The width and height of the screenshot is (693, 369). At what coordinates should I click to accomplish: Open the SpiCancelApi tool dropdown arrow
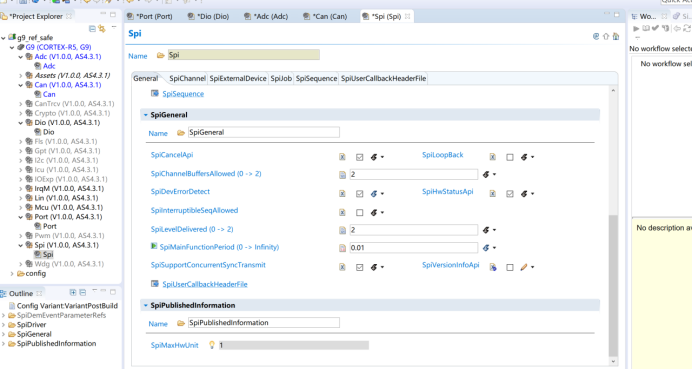382,157
